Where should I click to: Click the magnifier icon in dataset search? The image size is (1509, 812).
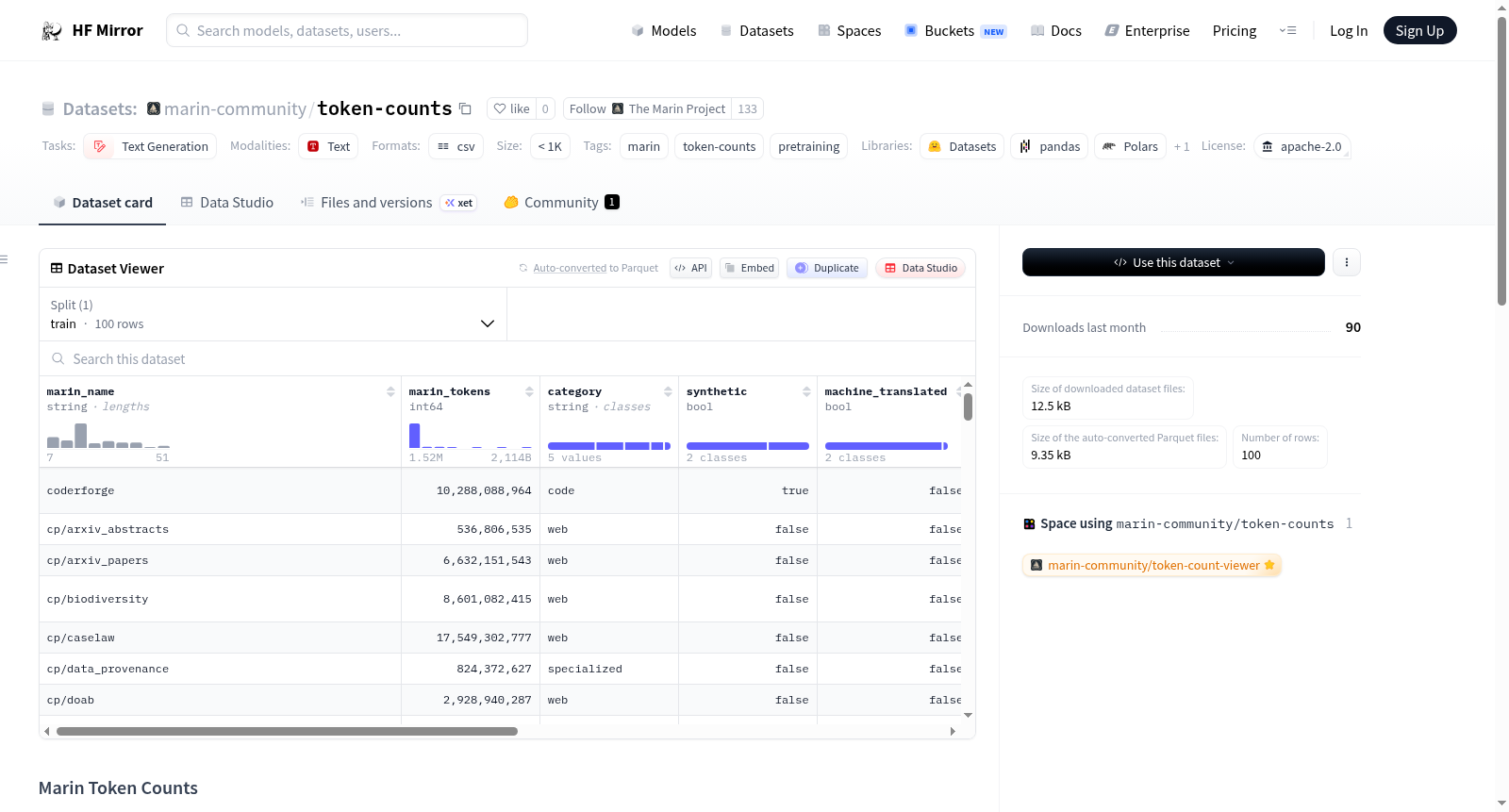click(58, 358)
